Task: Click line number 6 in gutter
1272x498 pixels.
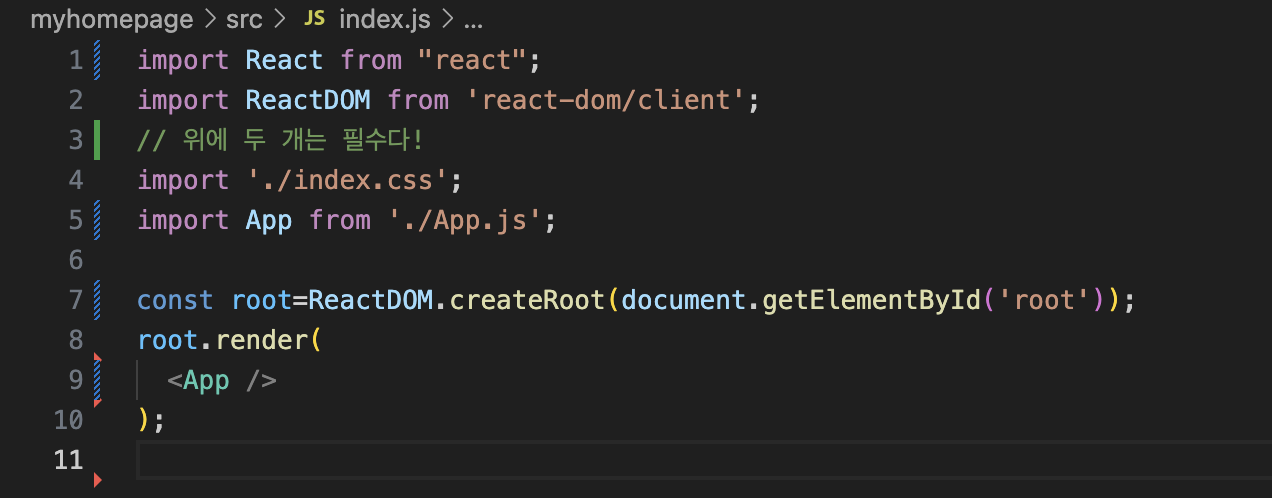Action: [x=76, y=260]
